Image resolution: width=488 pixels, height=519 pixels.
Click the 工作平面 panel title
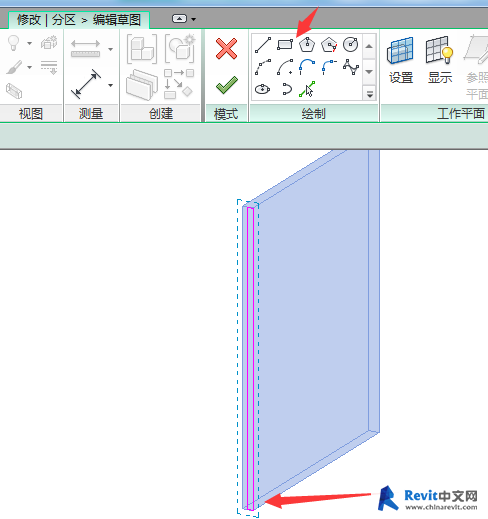point(461,114)
